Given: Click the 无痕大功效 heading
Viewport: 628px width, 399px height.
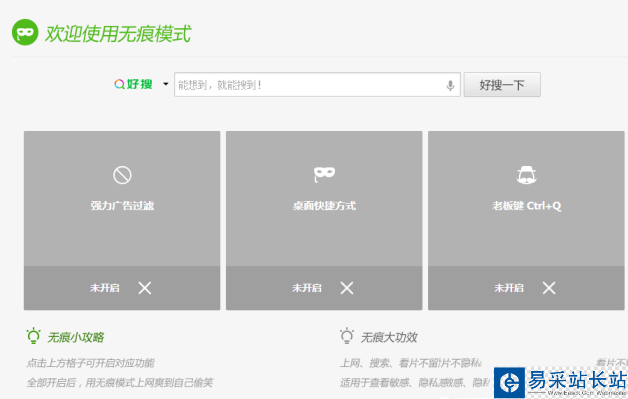Looking at the screenshot, I should tap(389, 337).
